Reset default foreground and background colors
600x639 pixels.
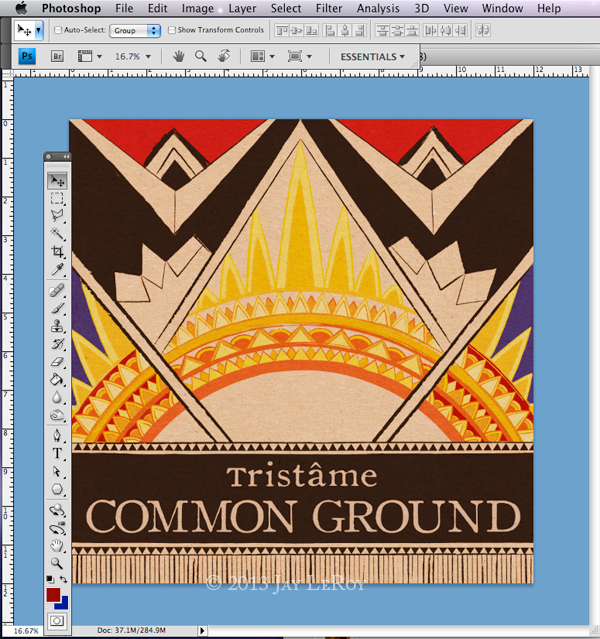coord(50,579)
